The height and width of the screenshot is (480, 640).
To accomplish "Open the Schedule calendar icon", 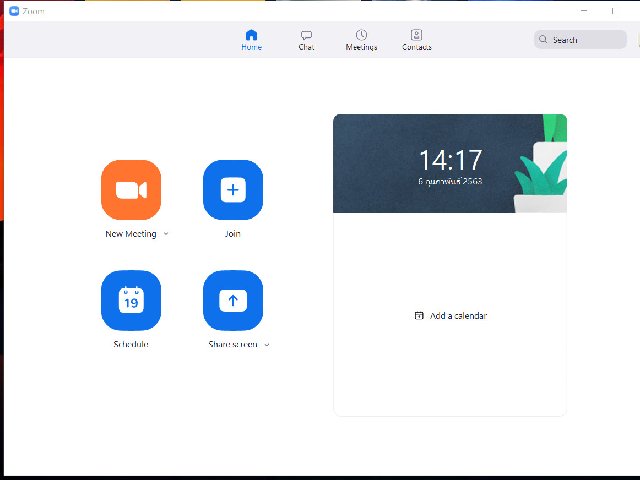I will [131, 300].
